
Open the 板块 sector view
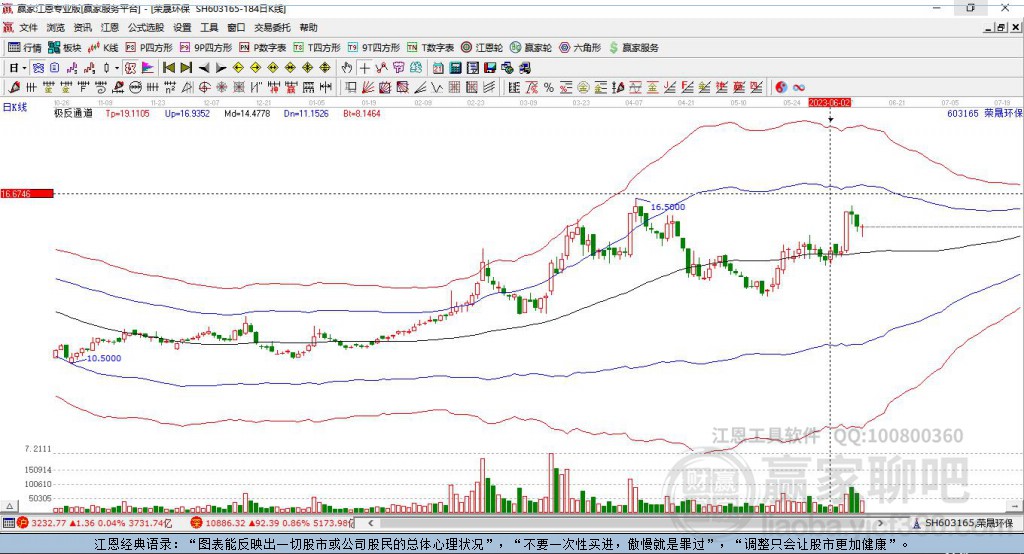(x=64, y=48)
